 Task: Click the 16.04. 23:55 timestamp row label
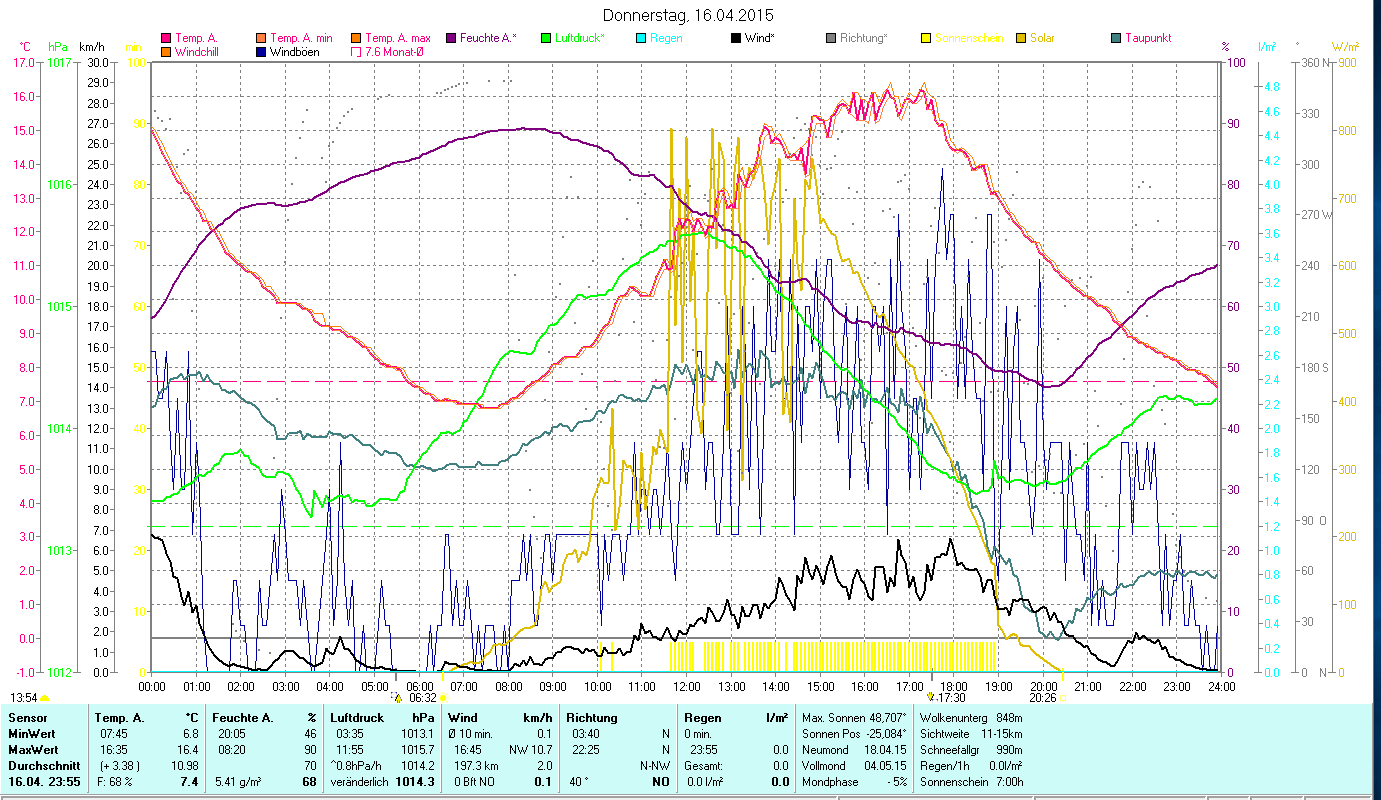[44, 782]
